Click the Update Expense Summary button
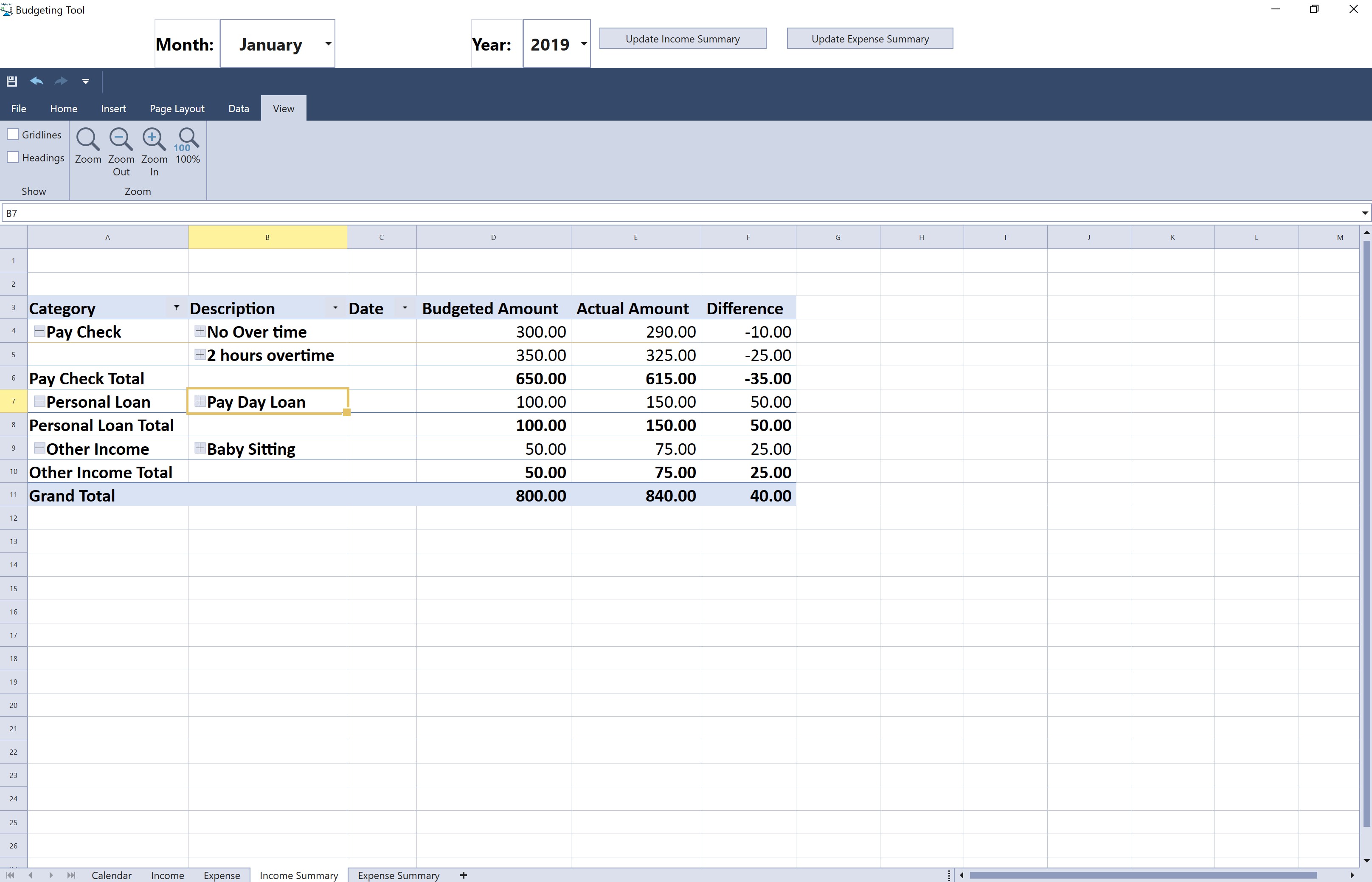The height and width of the screenshot is (882, 1372). coord(869,39)
